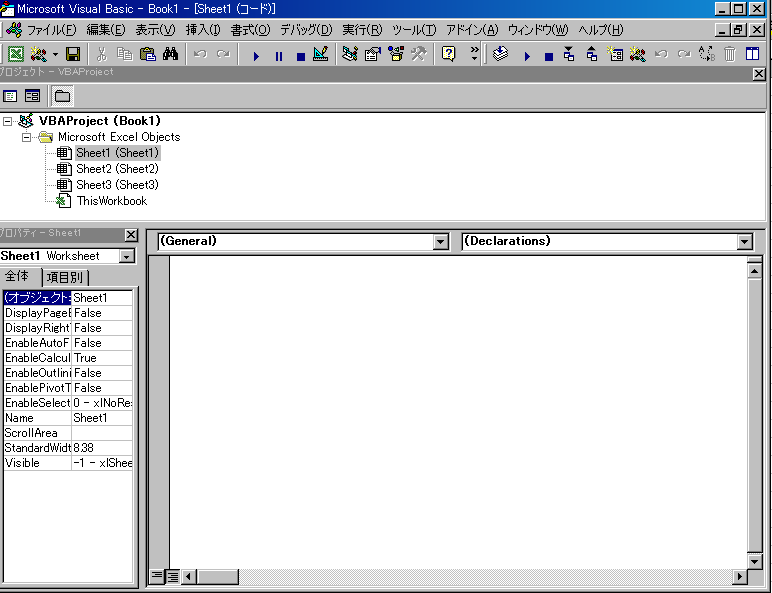The image size is (772, 593).
Task: Switch to Full Module View button
Action: pyautogui.click(x=172, y=576)
